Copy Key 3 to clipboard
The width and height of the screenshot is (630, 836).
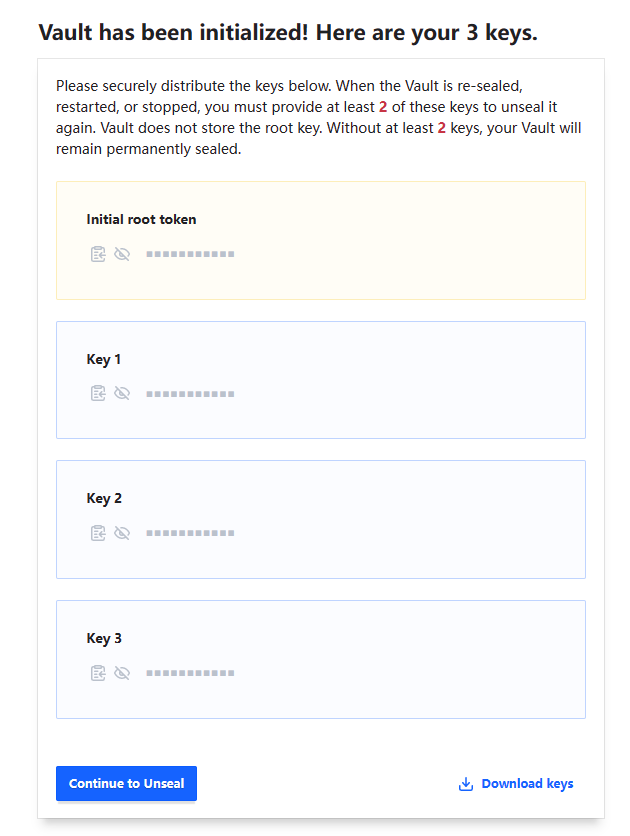[98, 673]
